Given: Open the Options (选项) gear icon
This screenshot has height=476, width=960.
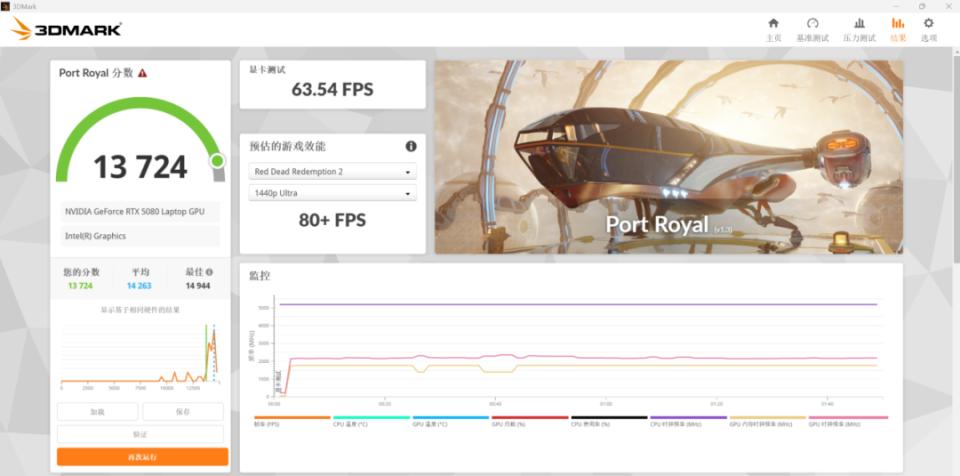Looking at the screenshot, I should coord(929,23).
